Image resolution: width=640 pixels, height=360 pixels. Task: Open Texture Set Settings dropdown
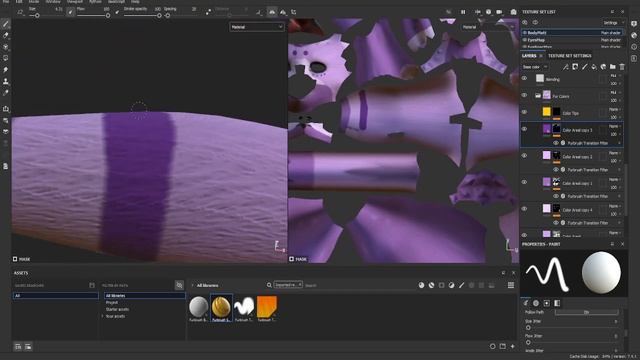613,23
